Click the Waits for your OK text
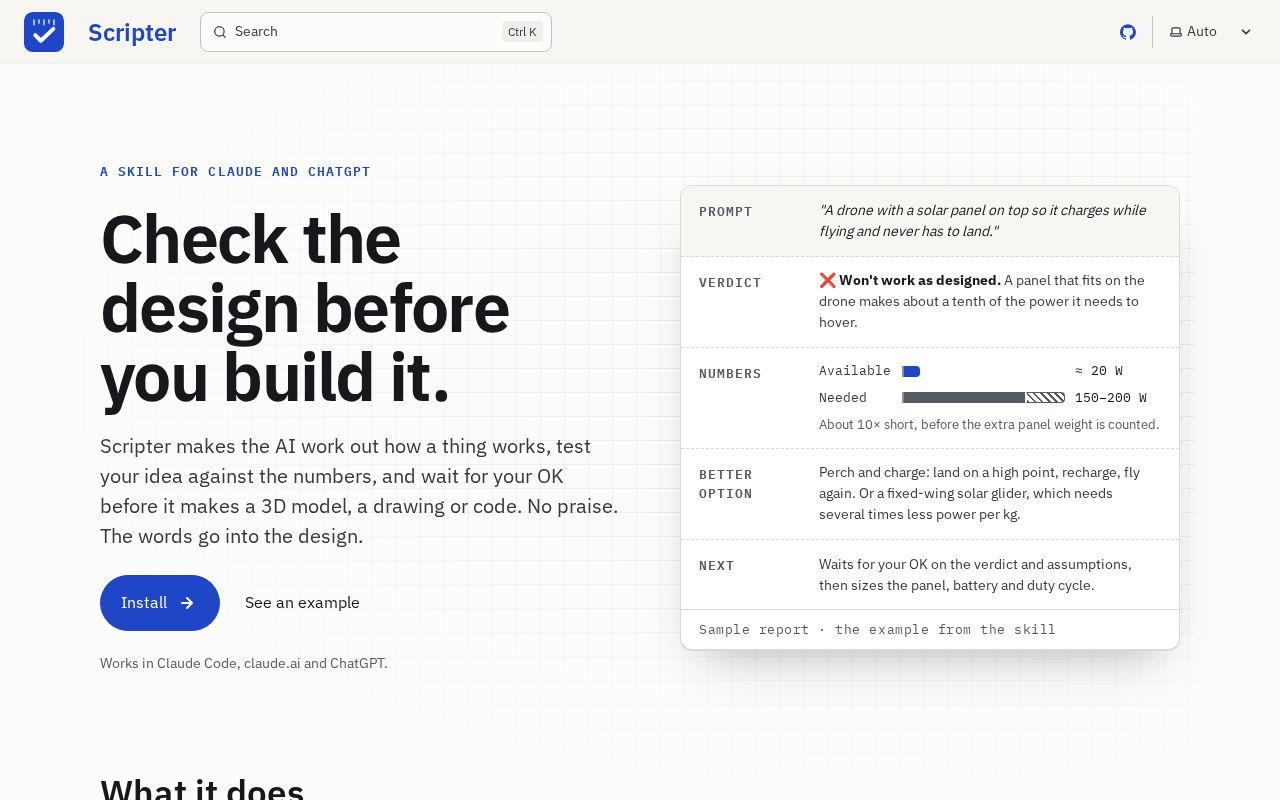The width and height of the screenshot is (1280, 800). point(975,575)
